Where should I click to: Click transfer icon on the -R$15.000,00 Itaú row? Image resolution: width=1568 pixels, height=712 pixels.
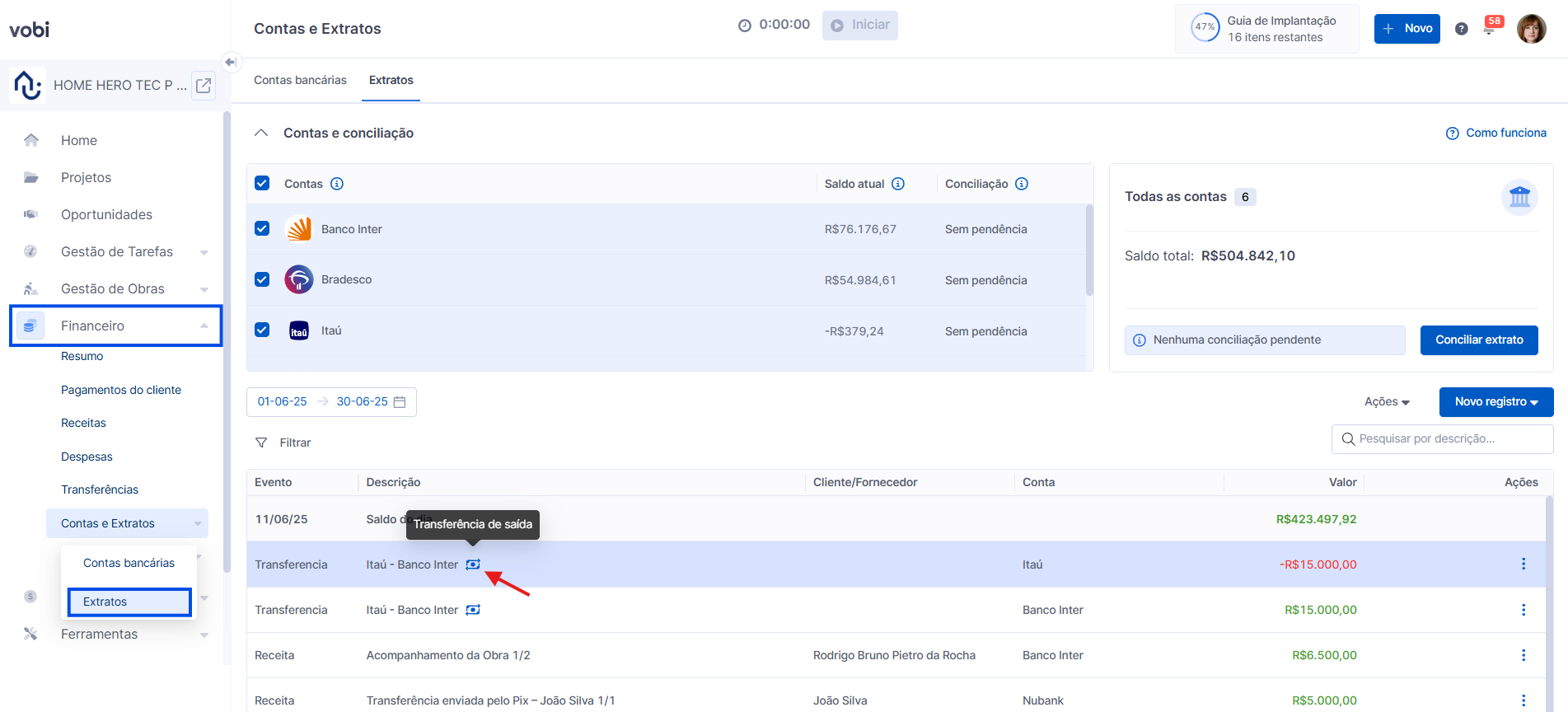click(x=473, y=564)
